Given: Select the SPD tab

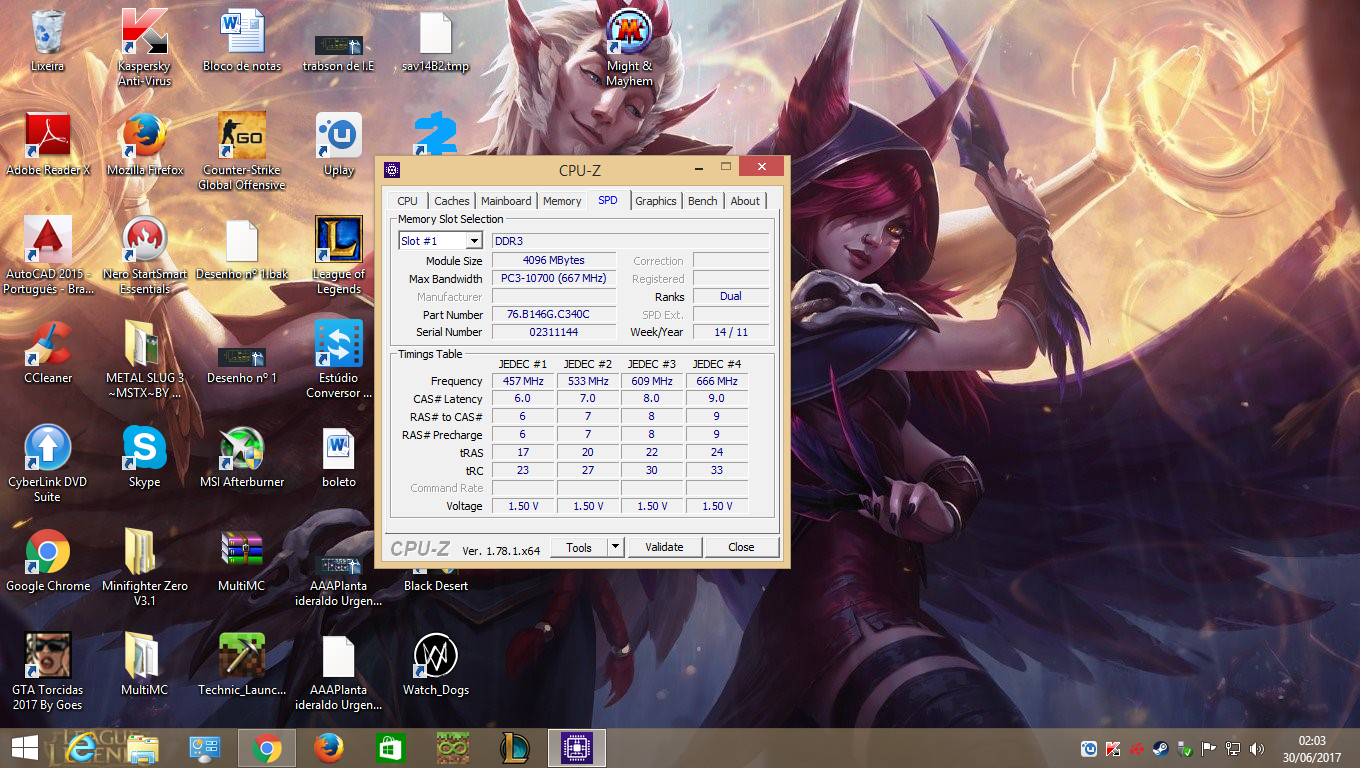Looking at the screenshot, I should pos(608,200).
